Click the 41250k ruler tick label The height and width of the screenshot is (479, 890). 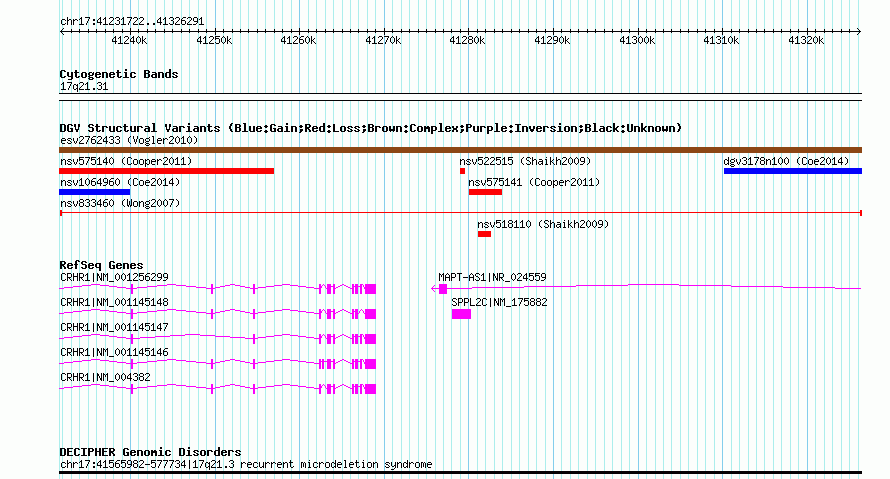coord(214,40)
